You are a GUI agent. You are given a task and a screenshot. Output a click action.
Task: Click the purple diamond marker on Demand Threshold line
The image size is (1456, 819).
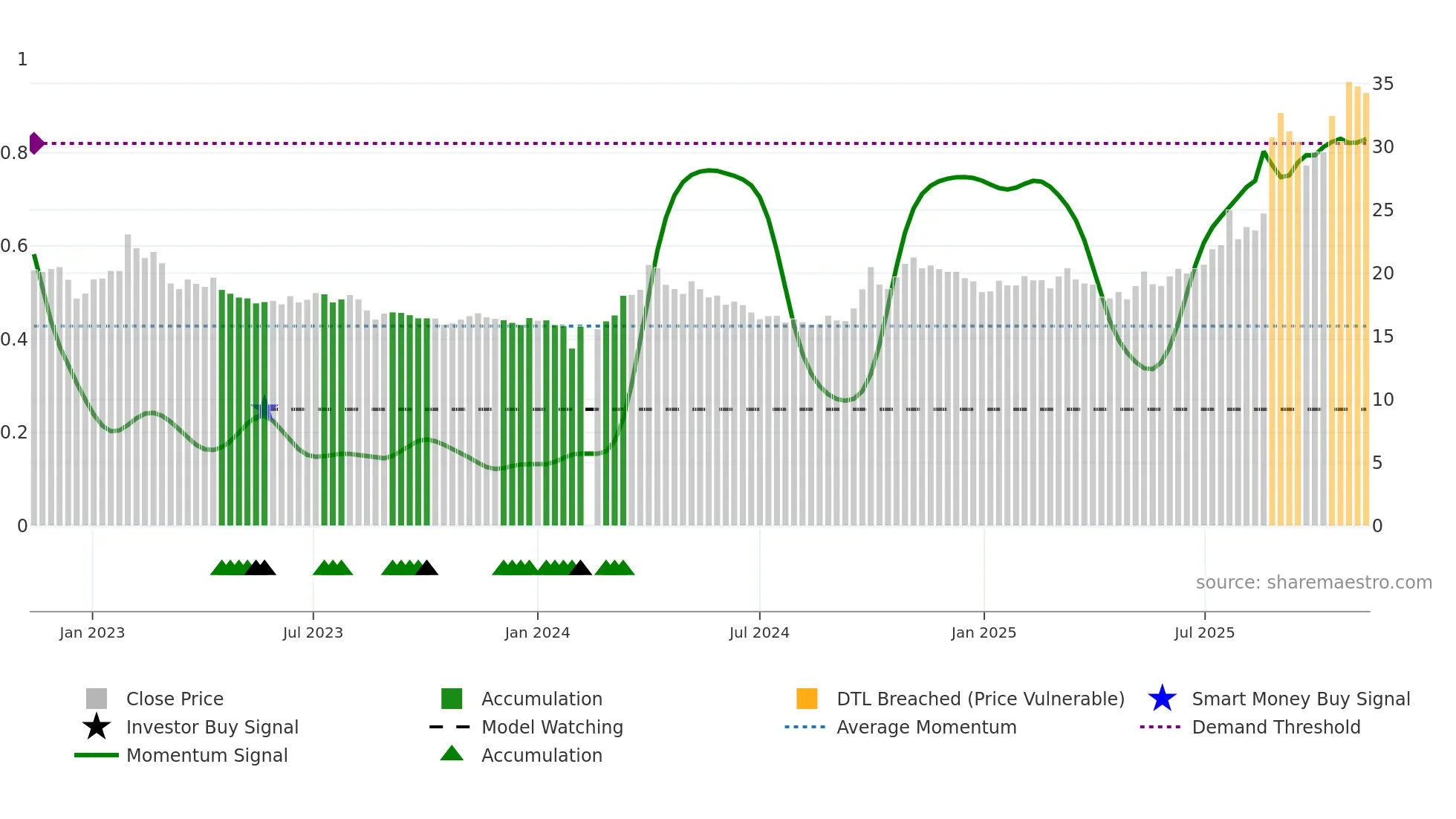pyautogui.click(x=36, y=143)
